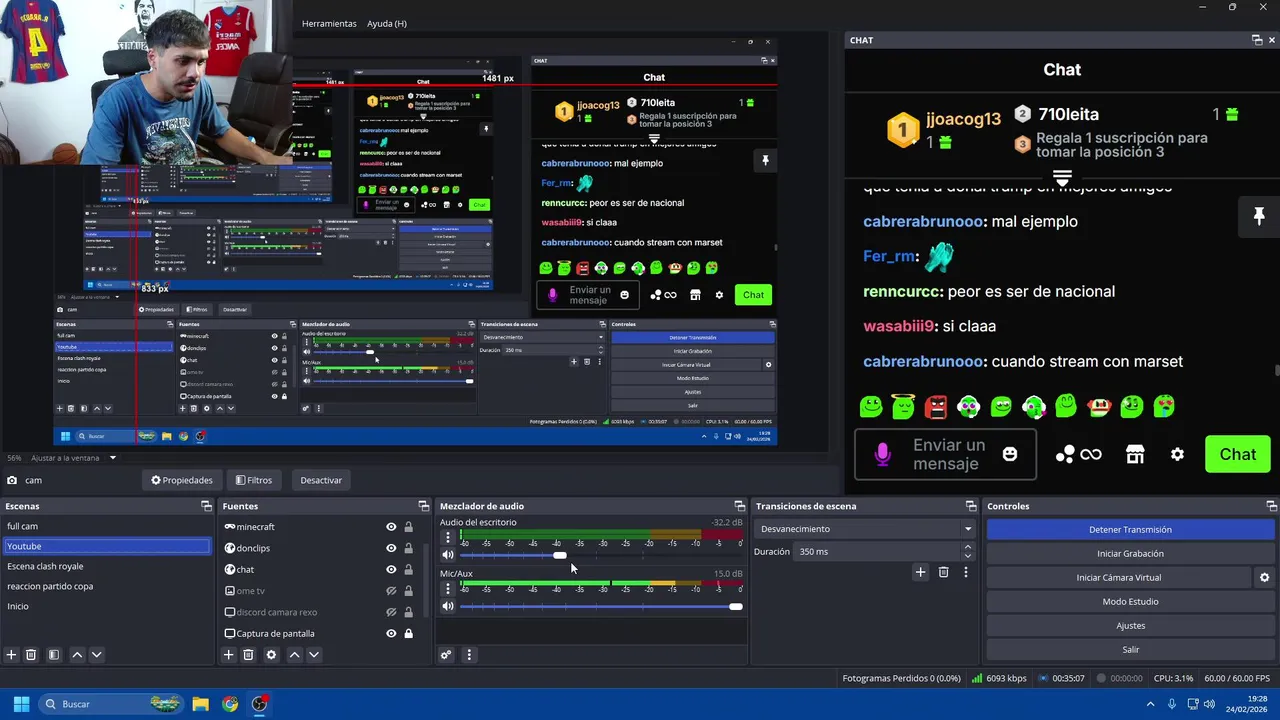Open scene filters icon in Escenas panel
1280x720 pixels.
pyautogui.click(x=54, y=655)
